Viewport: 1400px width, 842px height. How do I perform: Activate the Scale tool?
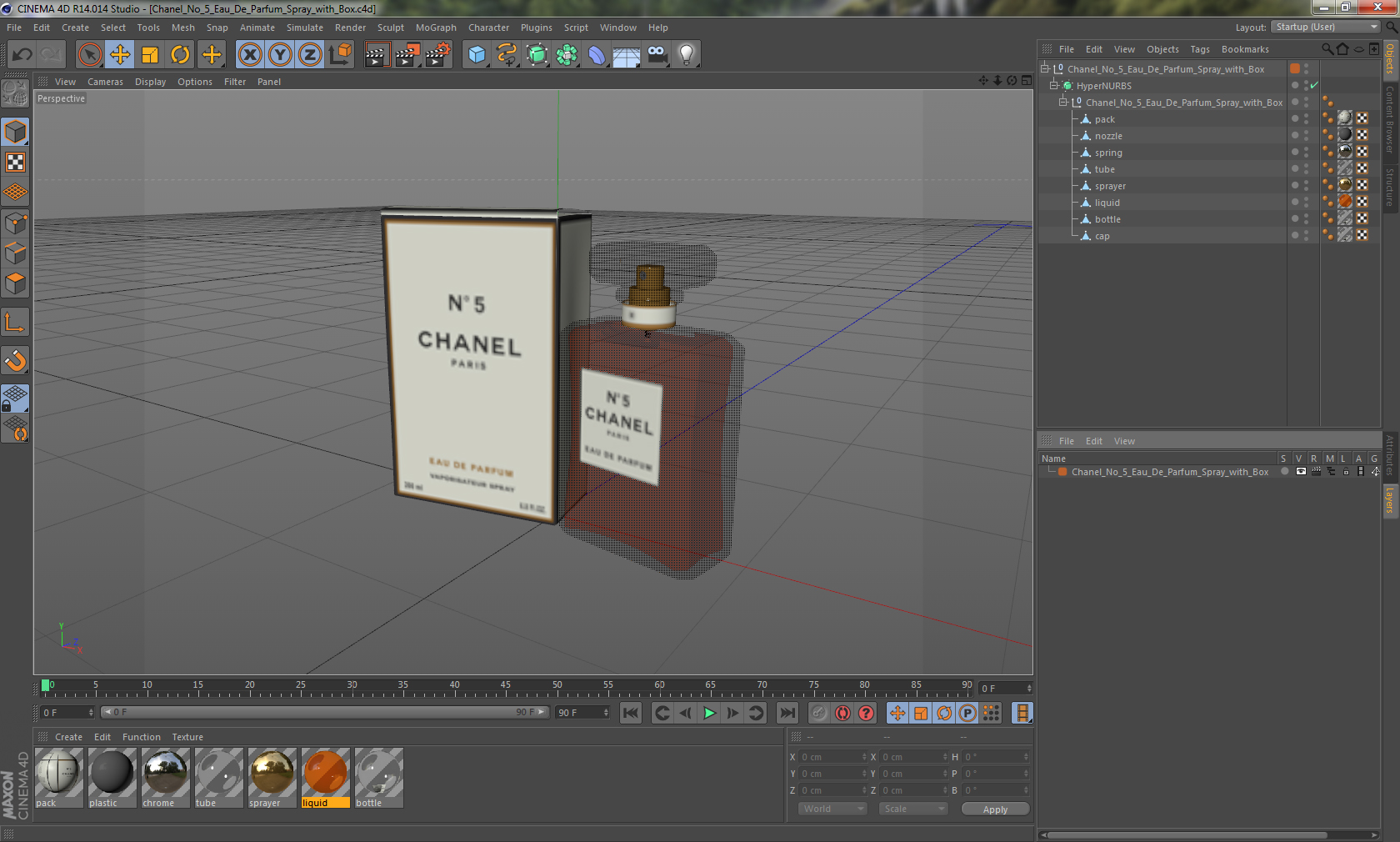pyautogui.click(x=150, y=55)
